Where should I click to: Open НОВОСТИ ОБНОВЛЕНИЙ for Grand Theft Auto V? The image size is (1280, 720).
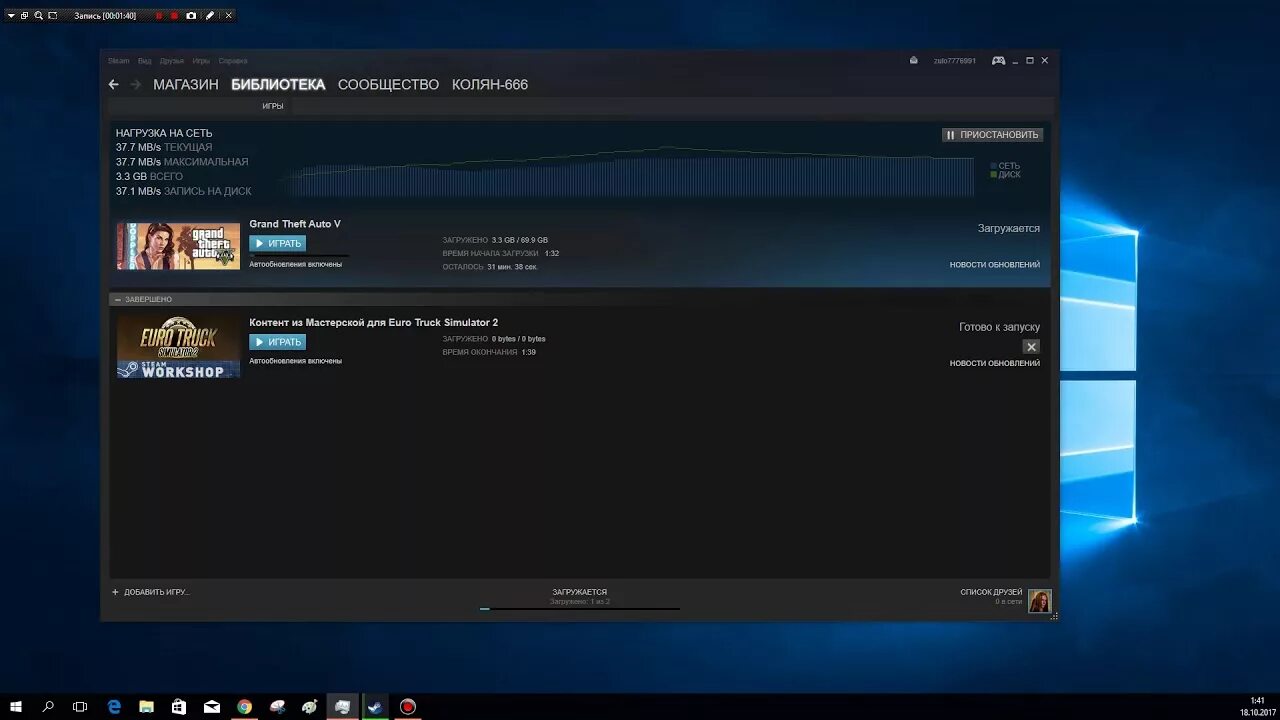click(995, 265)
